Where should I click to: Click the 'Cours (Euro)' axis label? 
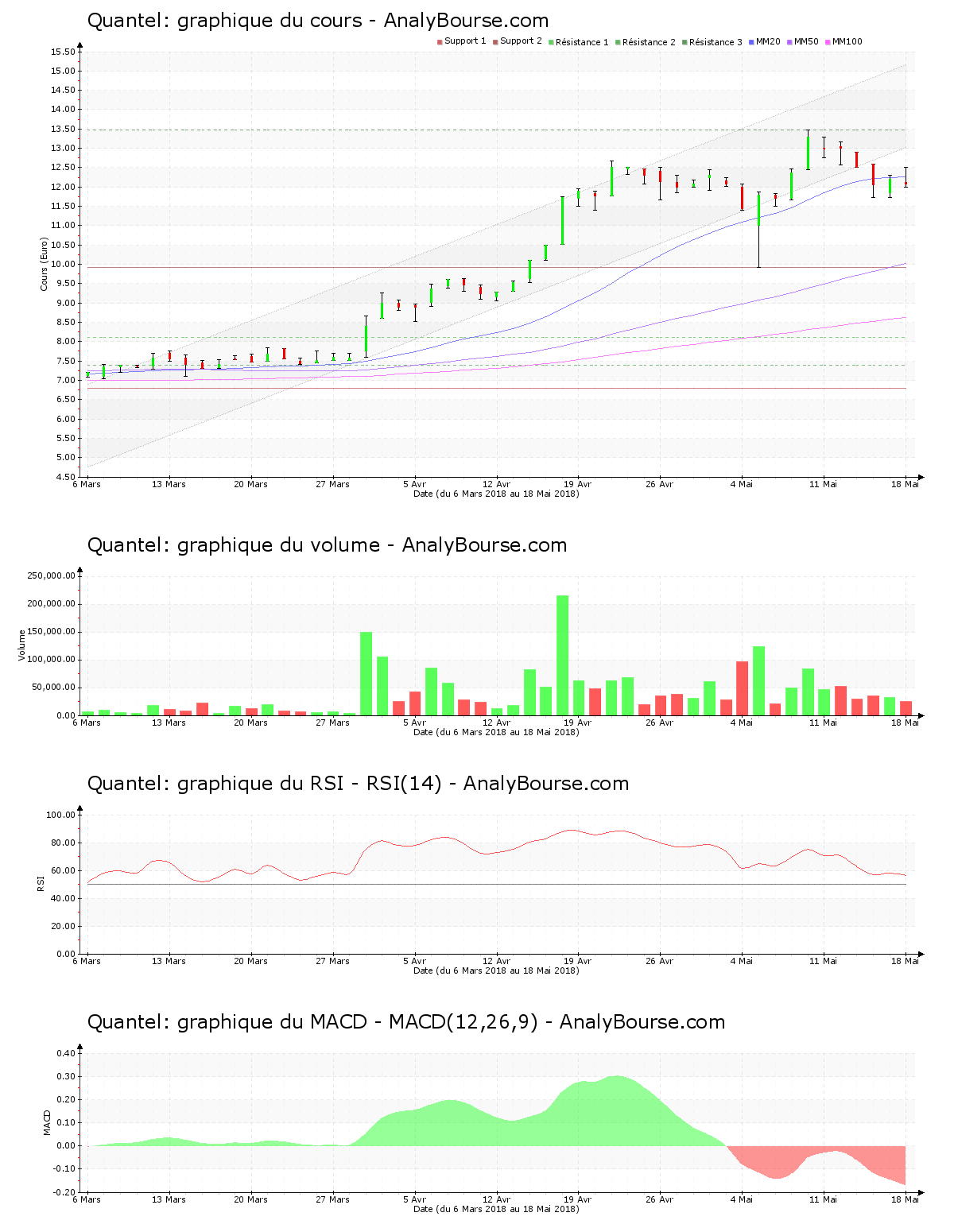tap(45, 264)
